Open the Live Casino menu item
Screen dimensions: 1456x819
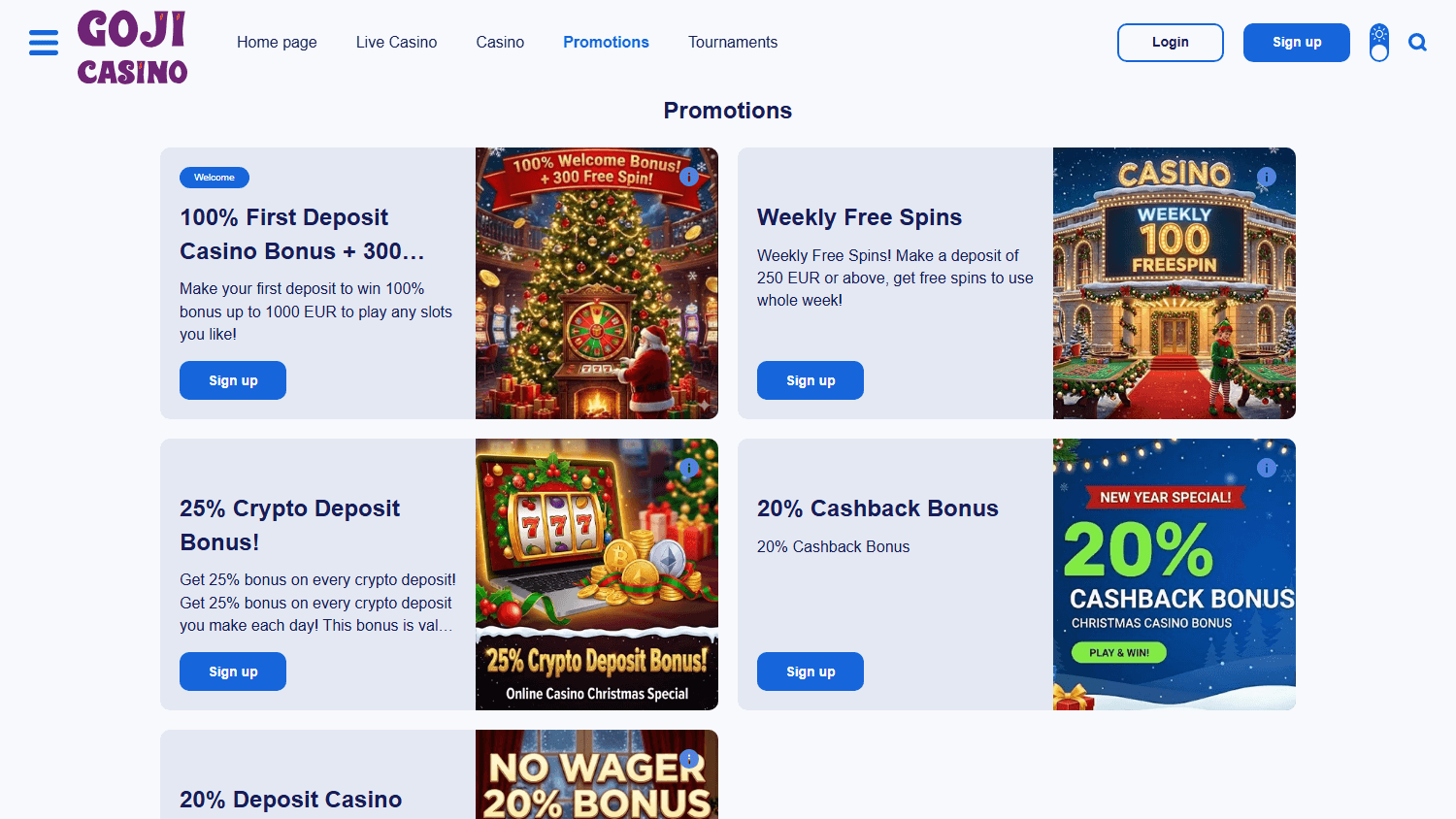point(396,43)
